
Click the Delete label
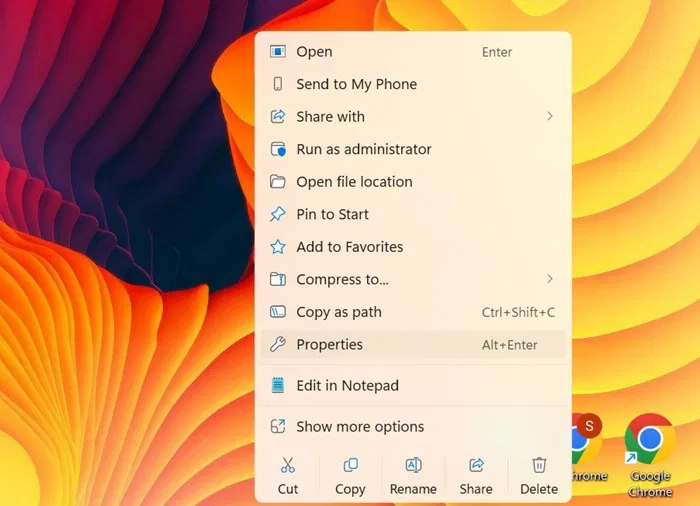539,489
